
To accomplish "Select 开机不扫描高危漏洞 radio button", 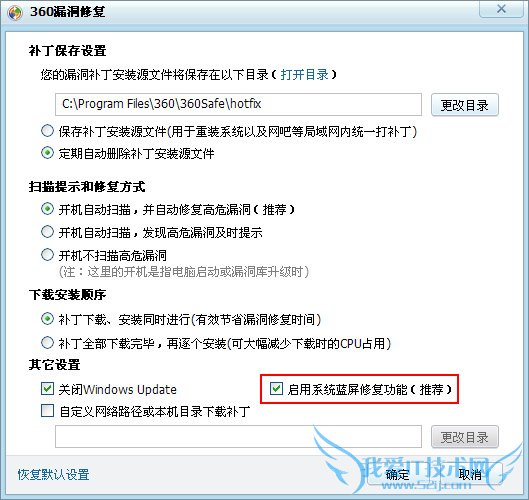I will tap(47, 255).
